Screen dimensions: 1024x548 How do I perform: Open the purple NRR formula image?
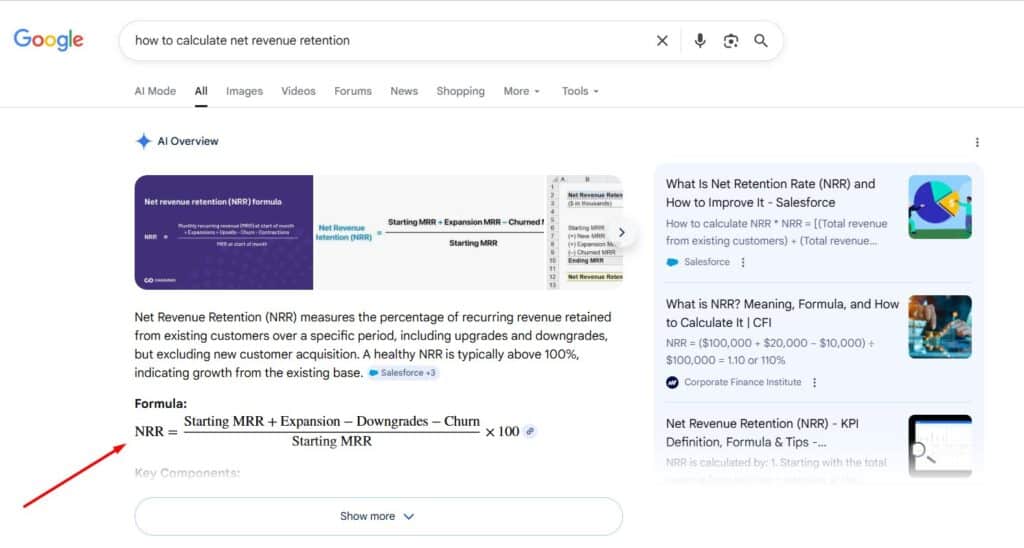223,232
